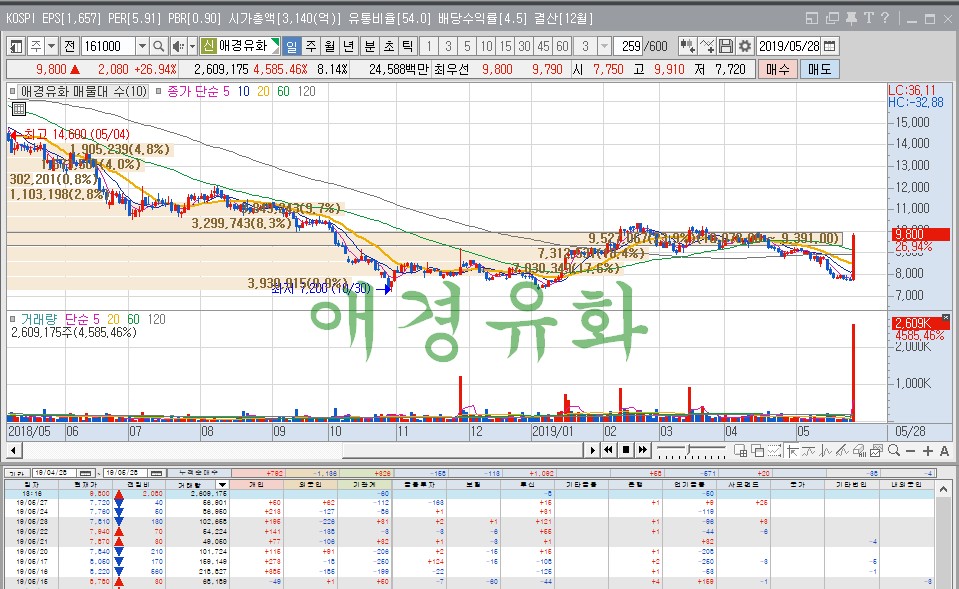Select the 월 monthly period toggle

(x=330, y=46)
